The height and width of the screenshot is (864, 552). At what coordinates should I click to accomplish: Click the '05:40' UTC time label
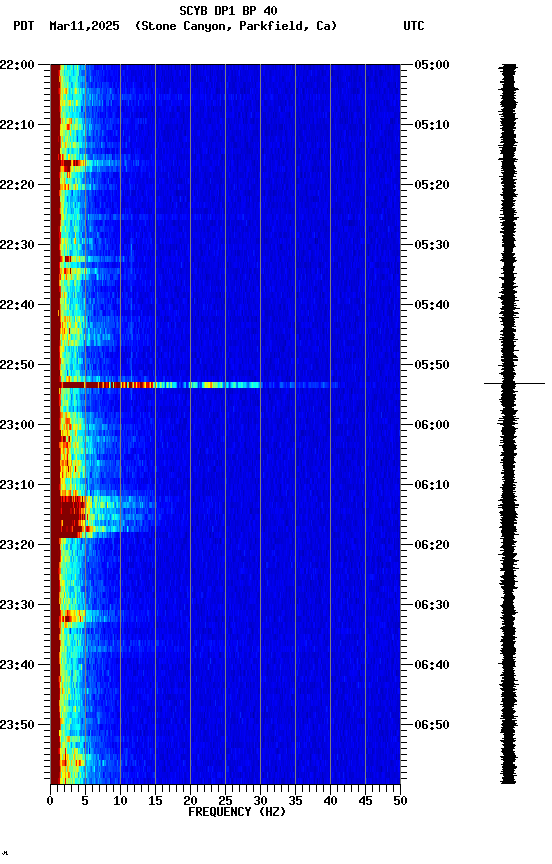[432, 305]
